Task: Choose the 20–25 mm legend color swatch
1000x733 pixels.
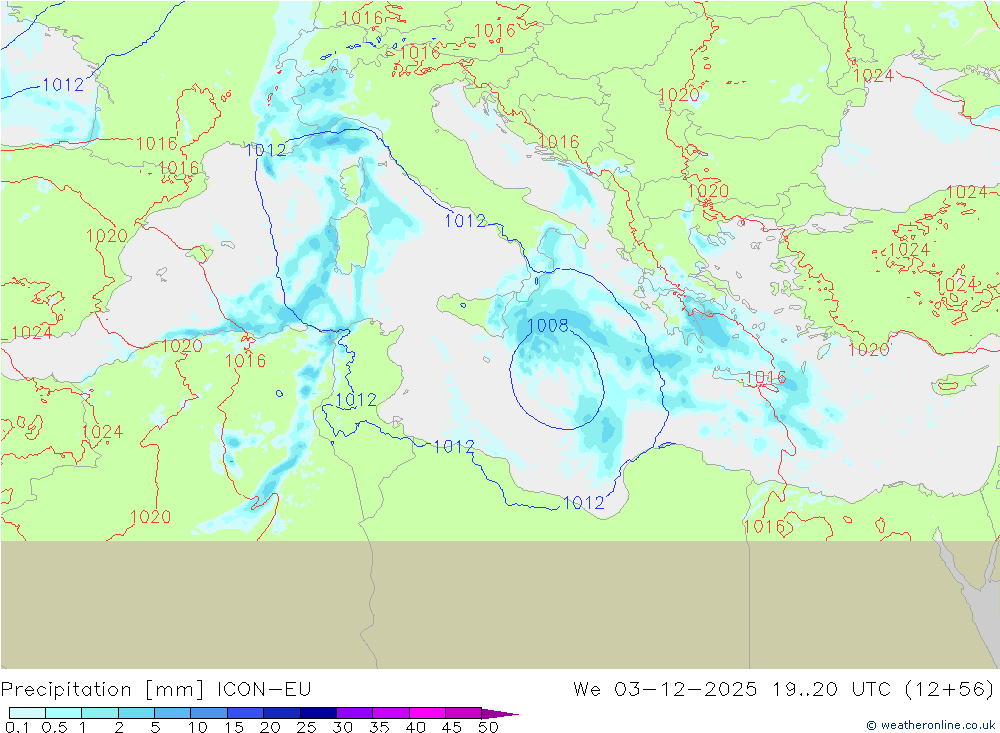Action: pyautogui.click(x=282, y=713)
